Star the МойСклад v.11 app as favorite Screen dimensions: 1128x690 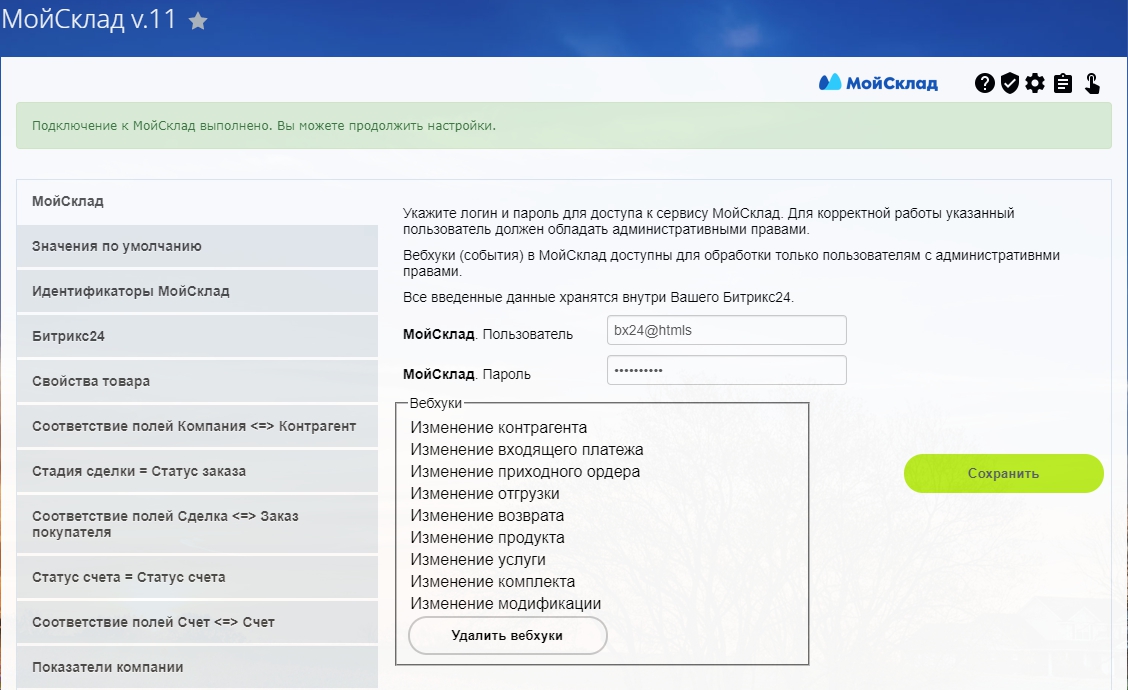(x=198, y=21)
